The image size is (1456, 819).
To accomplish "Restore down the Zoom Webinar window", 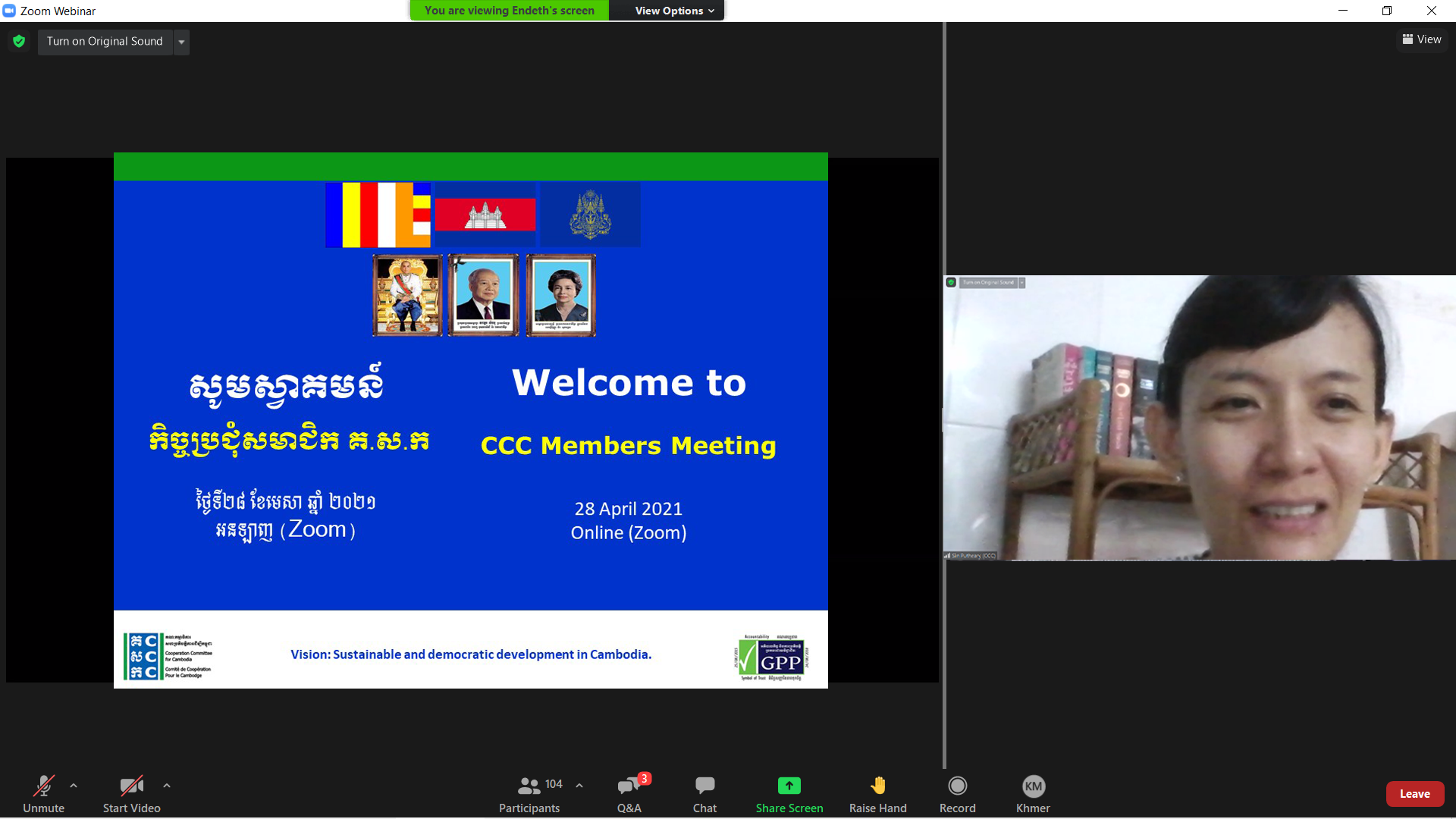I will point(1387,11).
